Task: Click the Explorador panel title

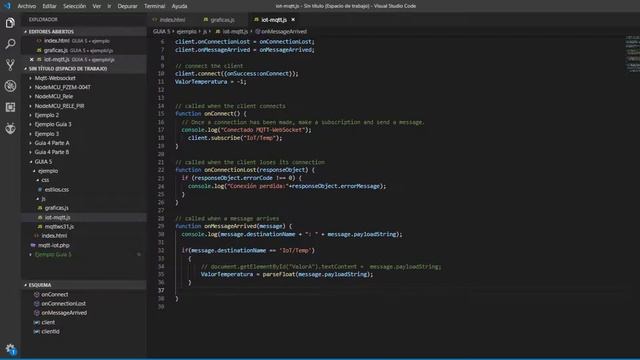Action: click(x=43, y=20)
